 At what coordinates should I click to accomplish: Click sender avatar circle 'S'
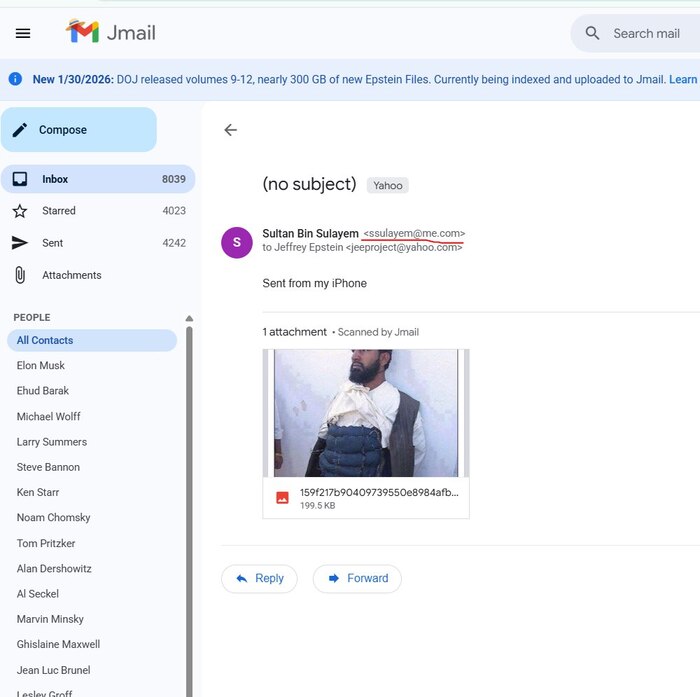coord(236,242)
